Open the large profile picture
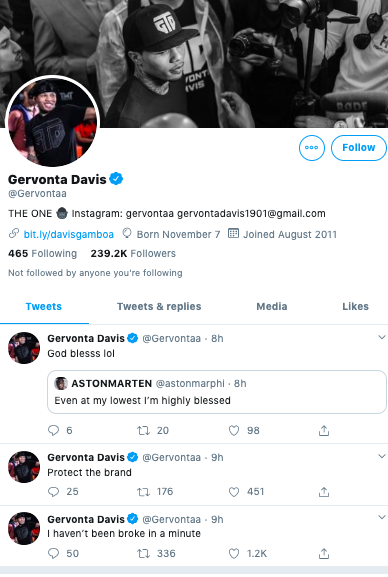Viewport: 388px width, 577px height. click(x=53, y=123)
